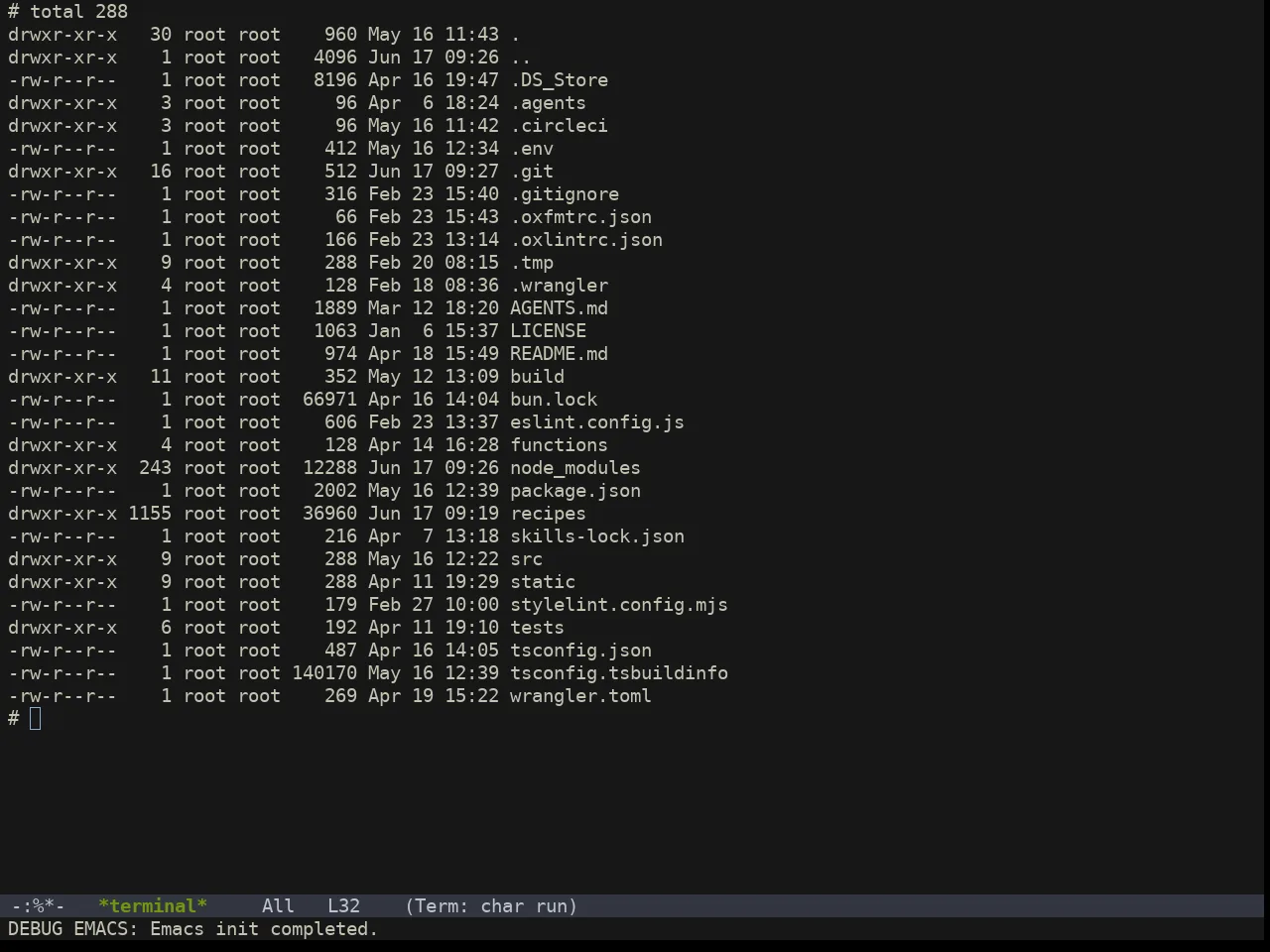Click the 1155 link count for recipes

[150, 514]
